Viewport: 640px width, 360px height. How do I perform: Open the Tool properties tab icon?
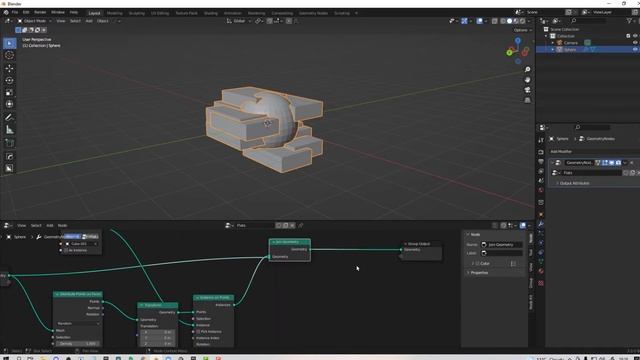541,140
